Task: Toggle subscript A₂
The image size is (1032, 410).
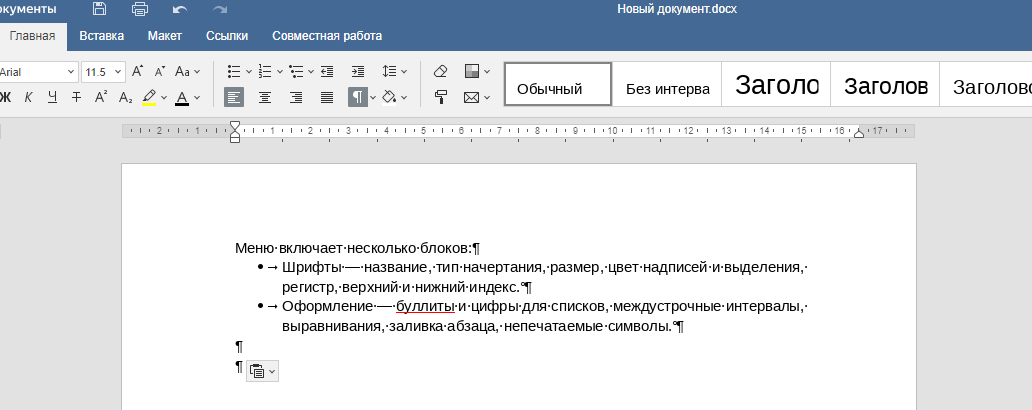Action: [125, 97]
